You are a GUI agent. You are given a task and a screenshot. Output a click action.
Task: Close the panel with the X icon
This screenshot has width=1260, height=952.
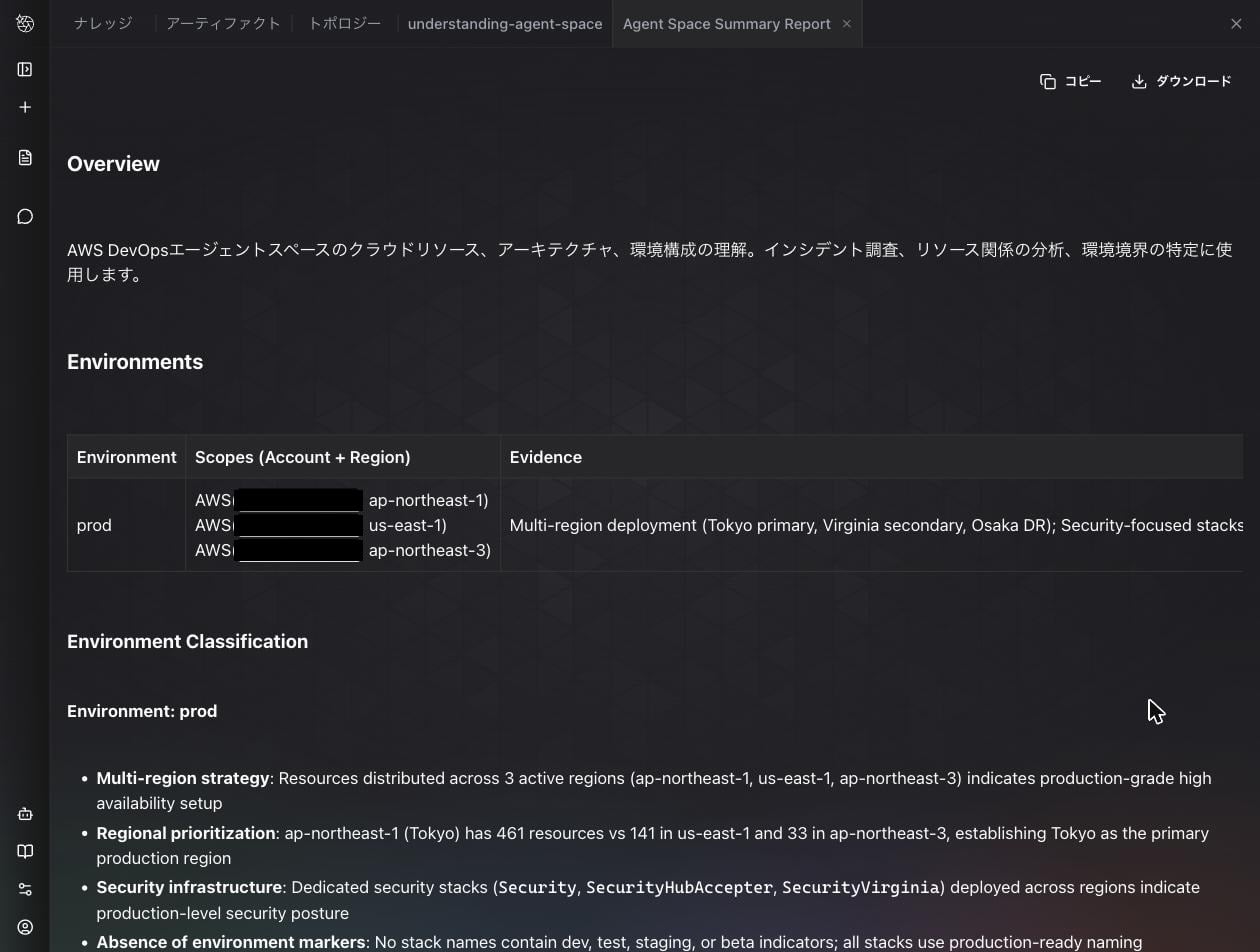(1236, 24)
